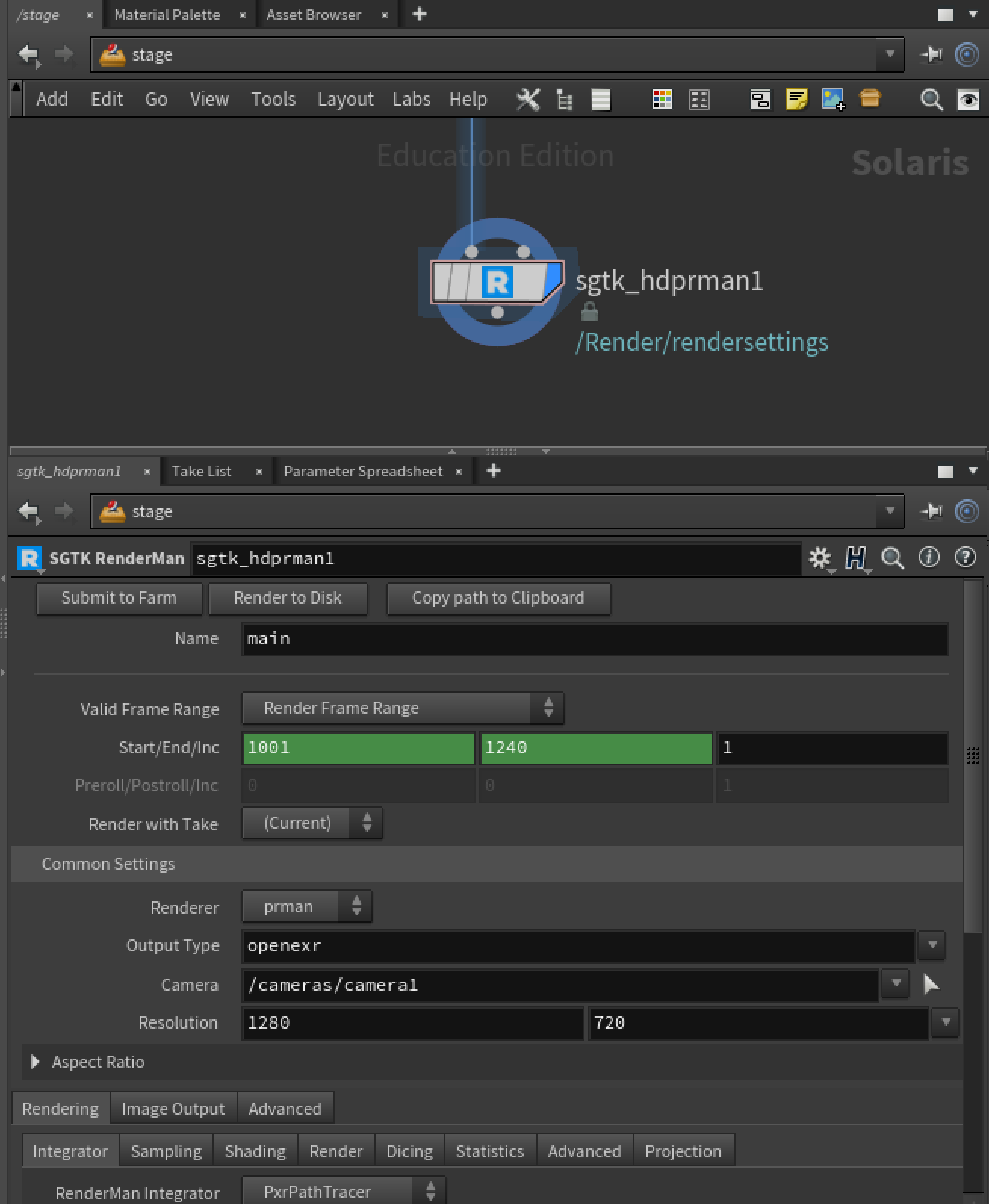989x1204 pixels.
Task: Add a sticky note
Action: (796, 99)
